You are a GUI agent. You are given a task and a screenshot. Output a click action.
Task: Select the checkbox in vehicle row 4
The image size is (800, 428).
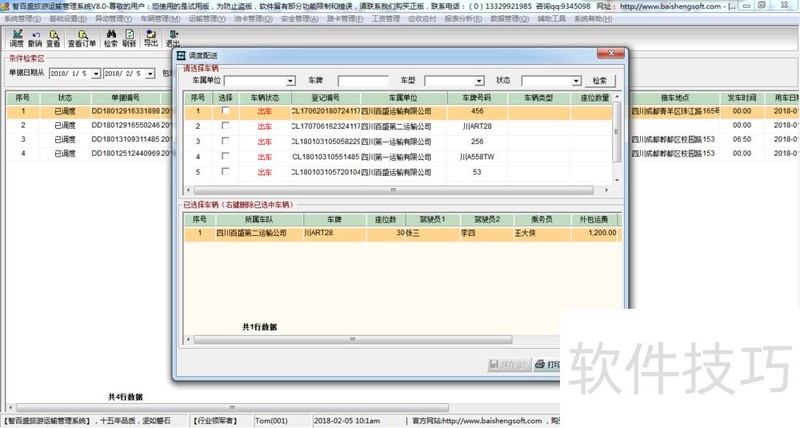coord(225,157)
